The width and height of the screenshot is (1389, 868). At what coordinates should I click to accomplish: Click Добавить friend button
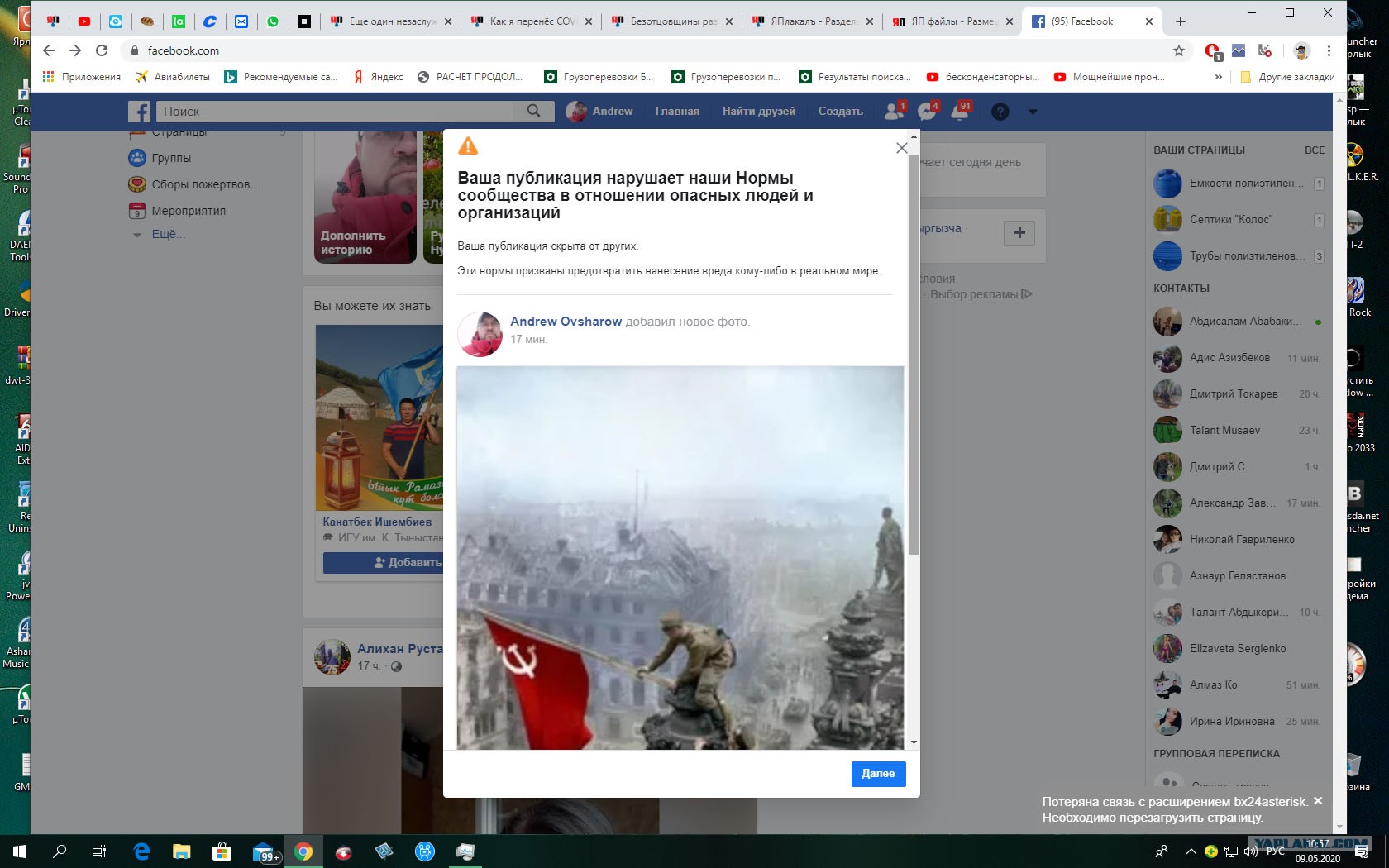coord(384,563)
